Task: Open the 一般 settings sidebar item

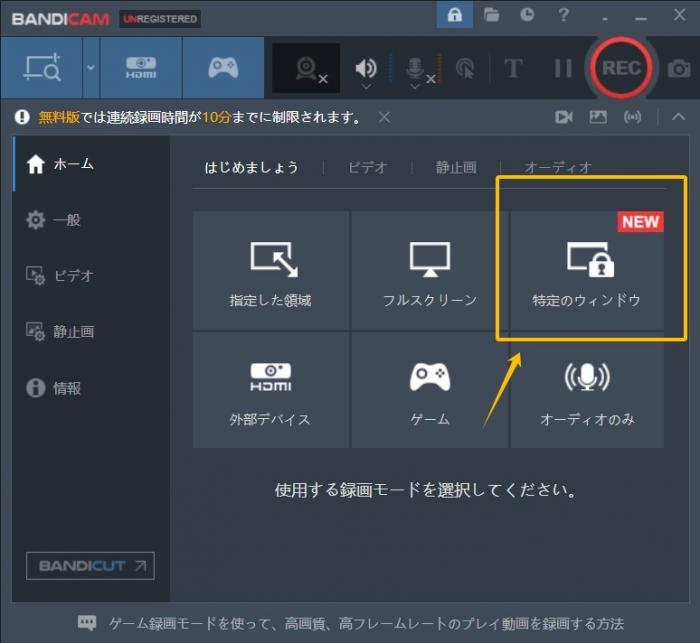Action: coord(91,220)
